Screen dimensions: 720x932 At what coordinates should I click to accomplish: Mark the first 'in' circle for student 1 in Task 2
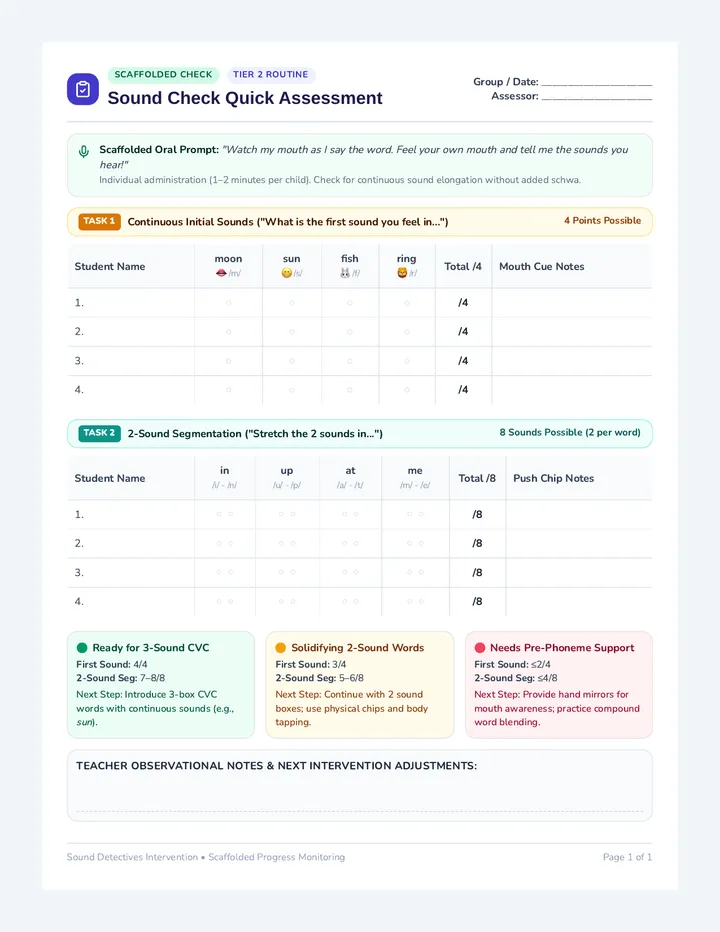[219, 514]
